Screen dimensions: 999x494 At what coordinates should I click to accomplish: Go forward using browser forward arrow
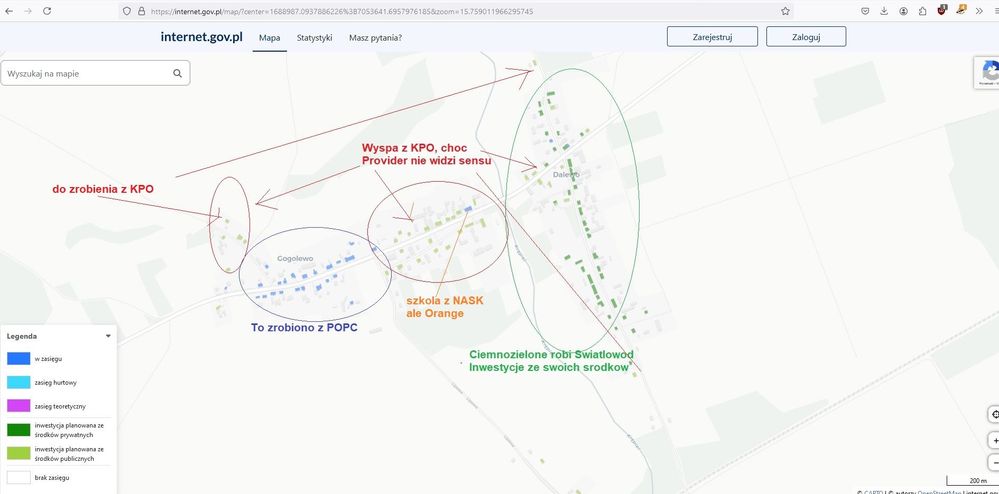[27, 11]
